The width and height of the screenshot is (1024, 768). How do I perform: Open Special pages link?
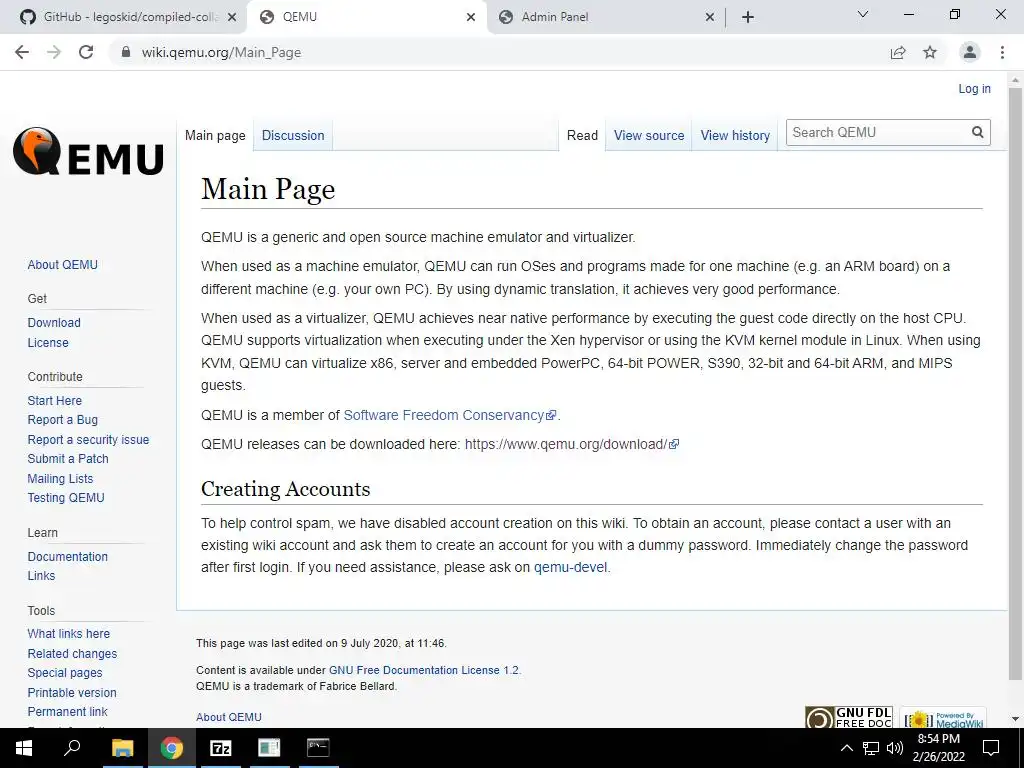pyautogui.click(x=65, y=673)
